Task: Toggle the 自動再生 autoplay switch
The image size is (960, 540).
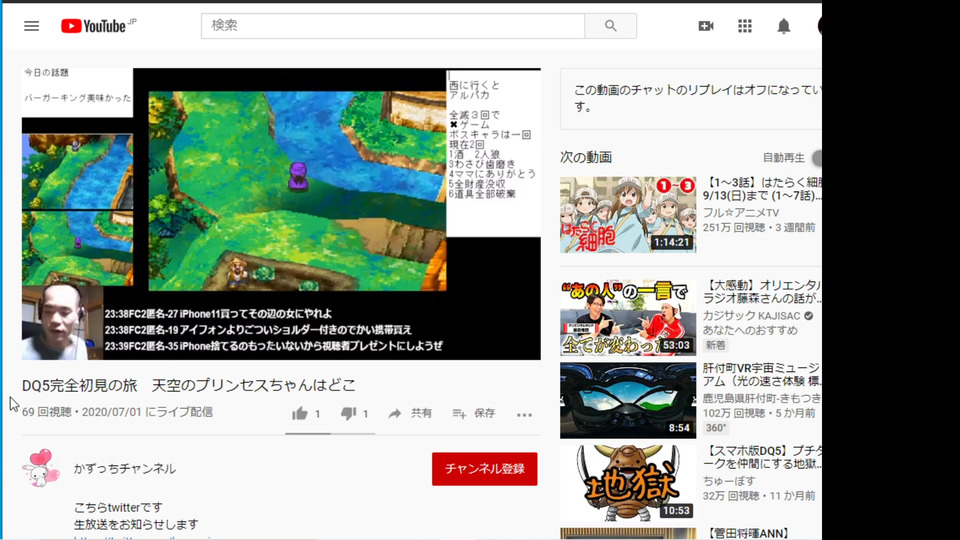Action: (817, 158)
